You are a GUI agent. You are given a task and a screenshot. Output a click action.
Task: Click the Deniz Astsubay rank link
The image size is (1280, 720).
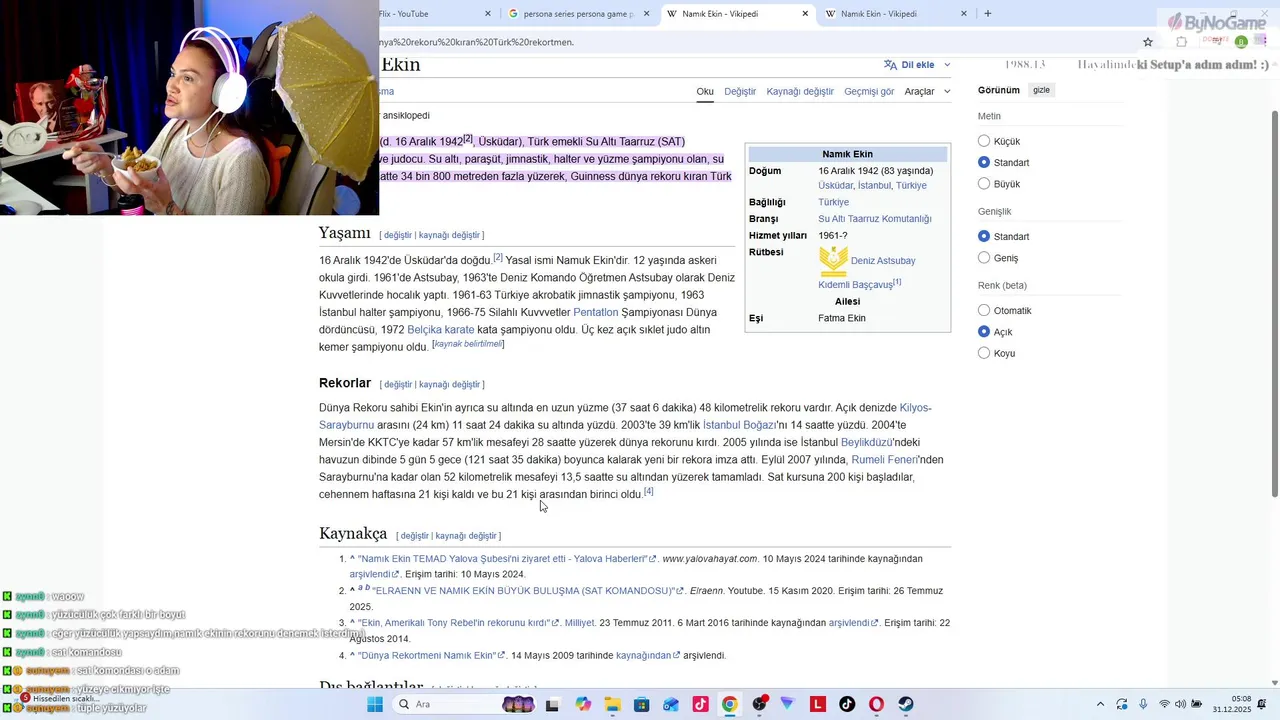883,261
